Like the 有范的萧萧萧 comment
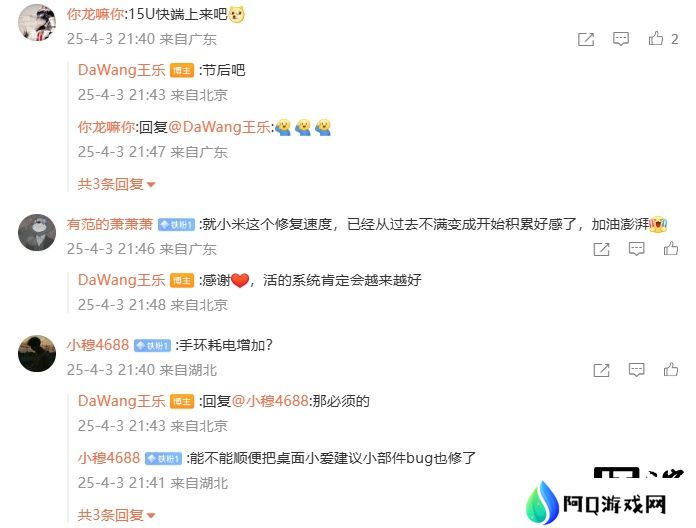This screenshot has width=696, height=528. pos(671,248)
